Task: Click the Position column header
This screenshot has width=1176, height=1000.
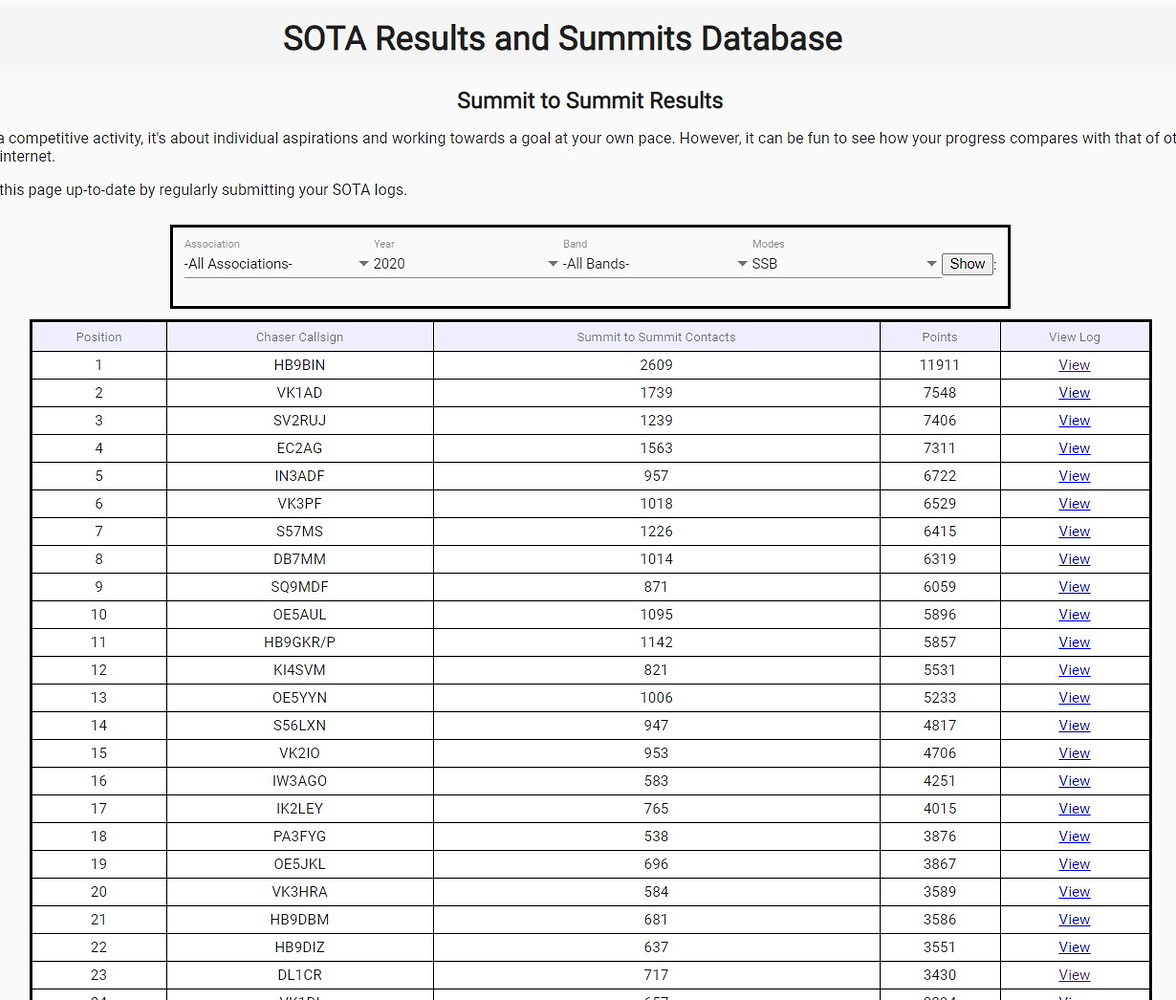Action: pyautogui.click(x=98, y=336)
